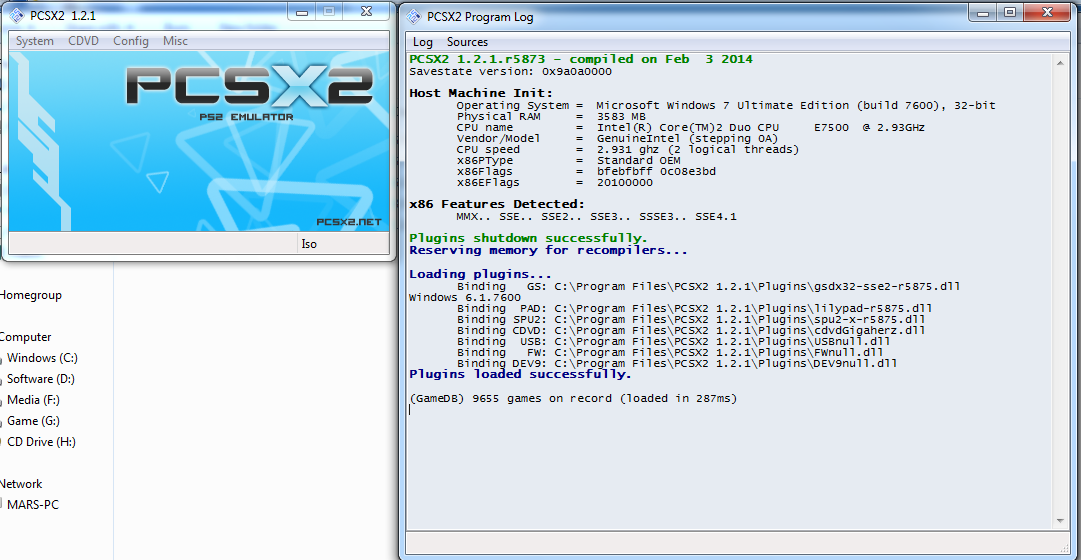
Task: Open the System menu in PCSX2
Action: pyautogui.click(x=34, y=41)
